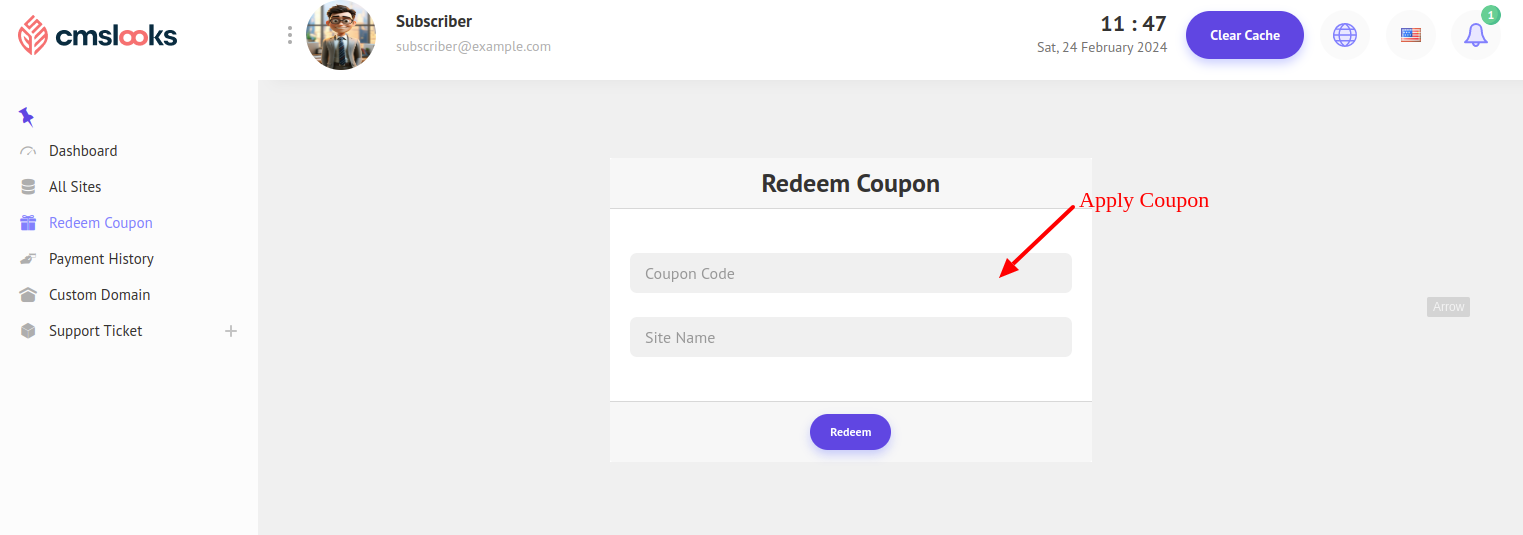Click the globe icon in header
1523x535 pixels.
[1345, 35]
